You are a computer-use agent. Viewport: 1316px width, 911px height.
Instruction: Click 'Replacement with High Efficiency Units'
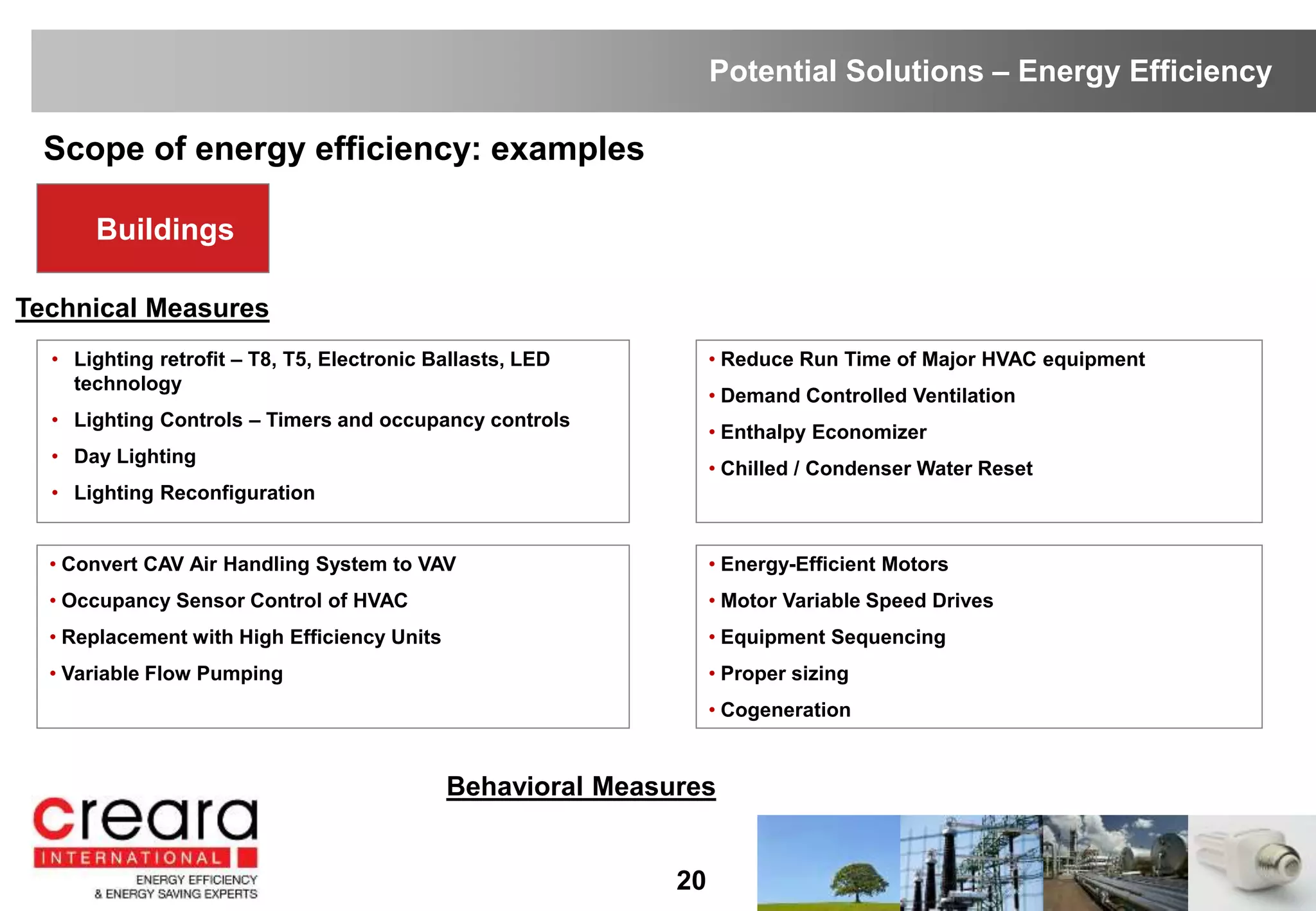[x=251, y=637]
